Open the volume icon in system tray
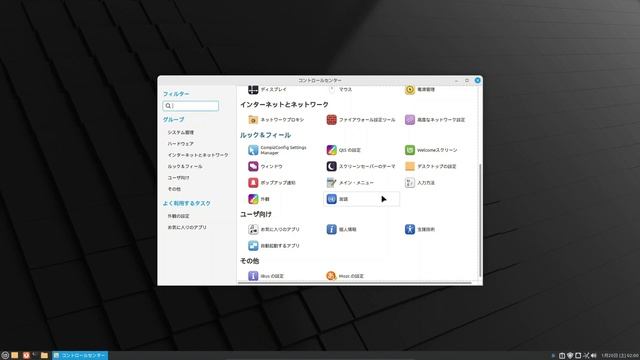The width and height of the screenshot is (640, 360). (594, 356)
